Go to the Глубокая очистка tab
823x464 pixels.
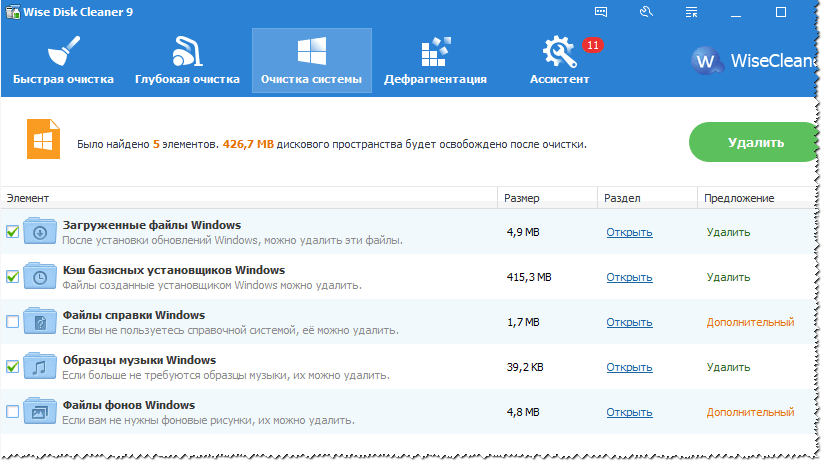click(187, 60)
